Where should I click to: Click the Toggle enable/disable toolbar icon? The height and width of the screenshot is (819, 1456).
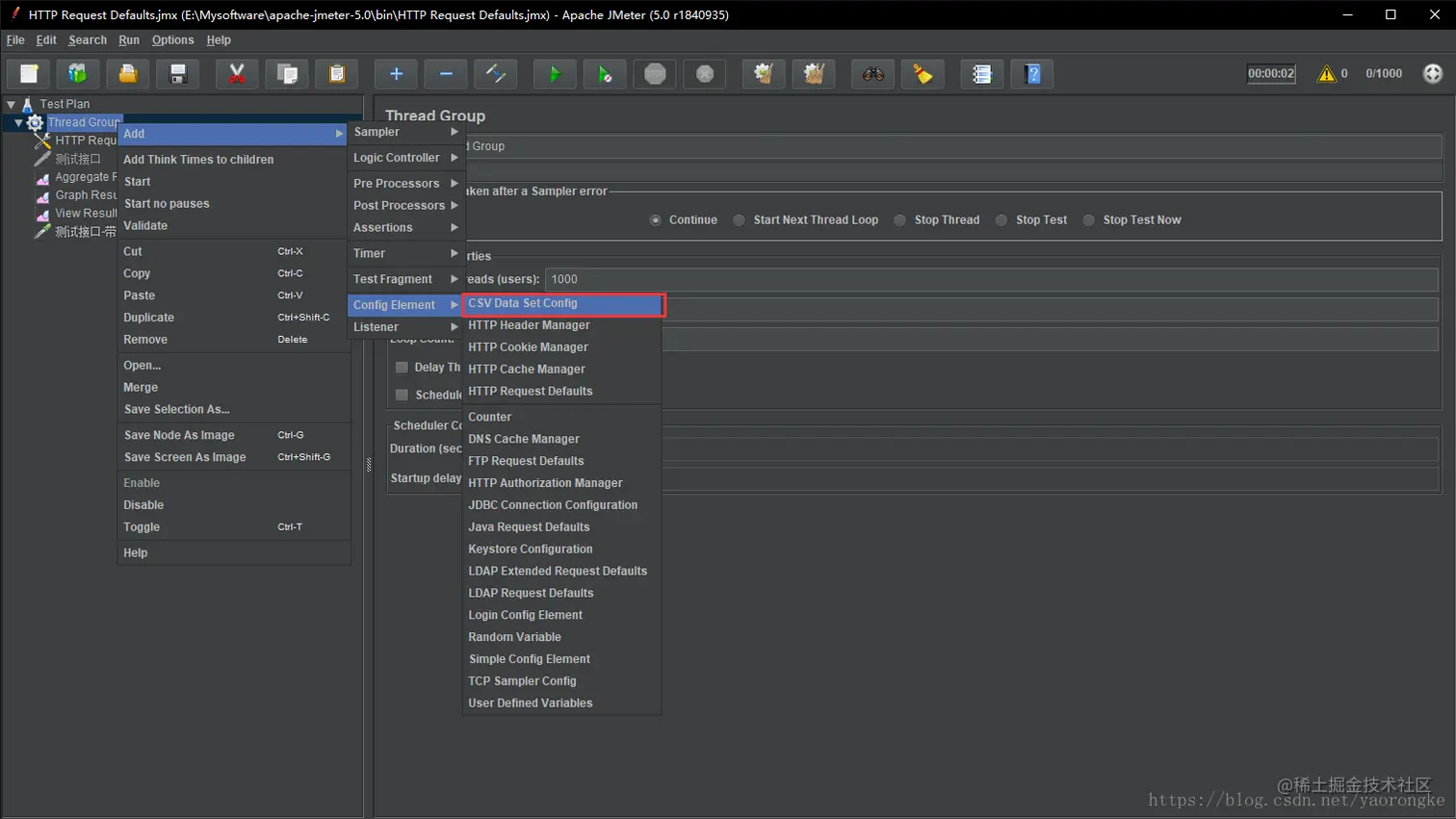tap(496, 74)
